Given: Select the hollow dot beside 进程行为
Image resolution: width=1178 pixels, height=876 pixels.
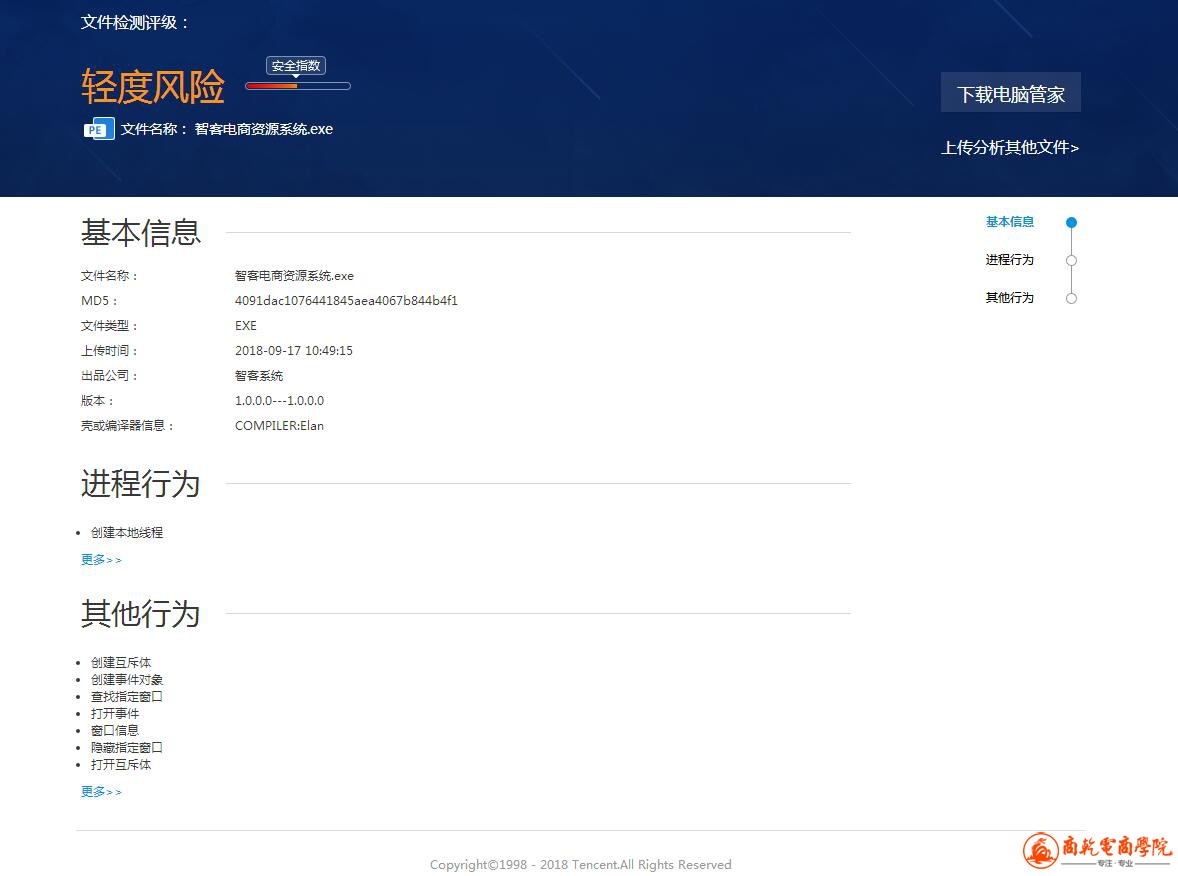Looking at the screenshot, I should click(1071, 261).
